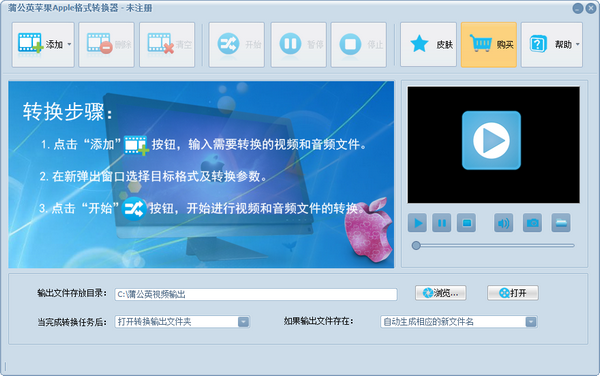Click the '如果输出文件存在:' label
This screenshot has height=376, width=600.
pos(318,321)
